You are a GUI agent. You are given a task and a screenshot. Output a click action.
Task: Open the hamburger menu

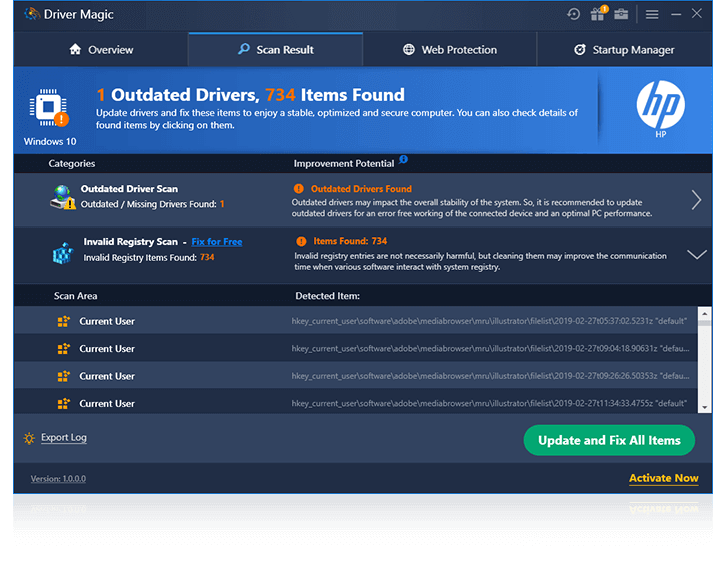click(652, 15)
